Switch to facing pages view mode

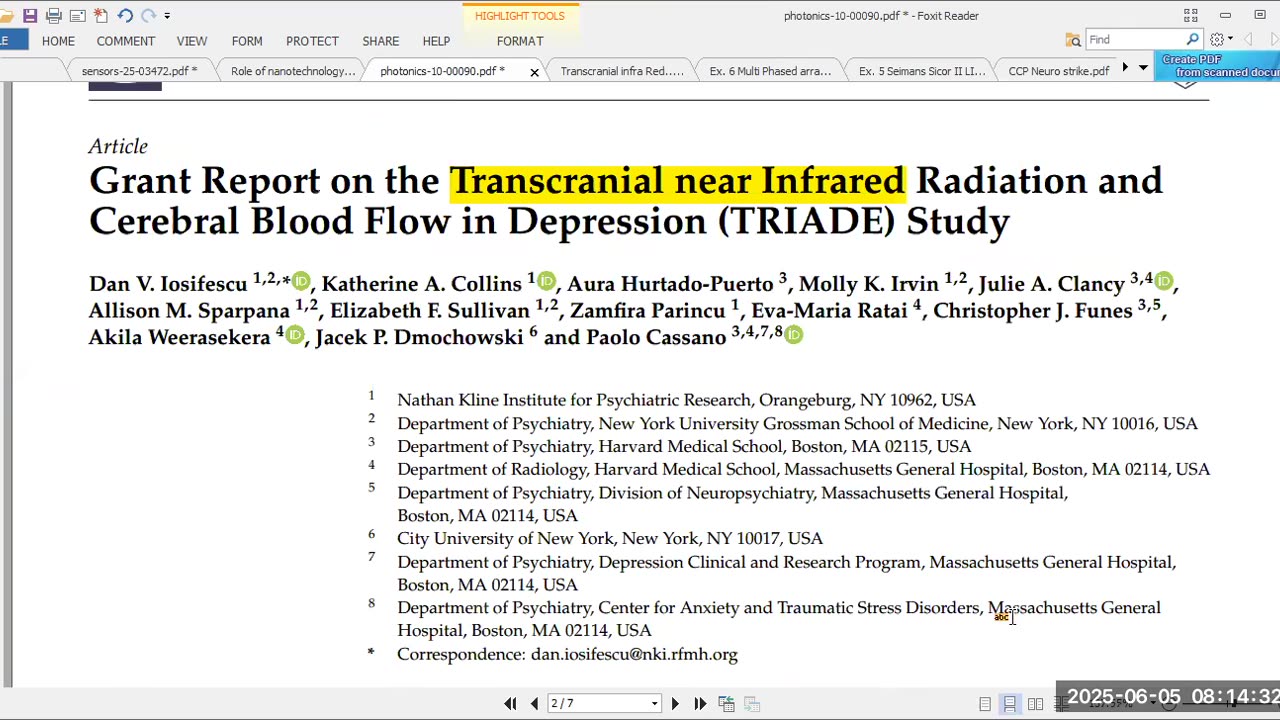[x=1036, y=704]
